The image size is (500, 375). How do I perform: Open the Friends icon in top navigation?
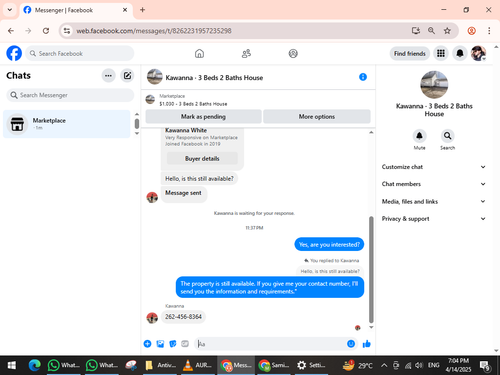(x=246, y=53)
